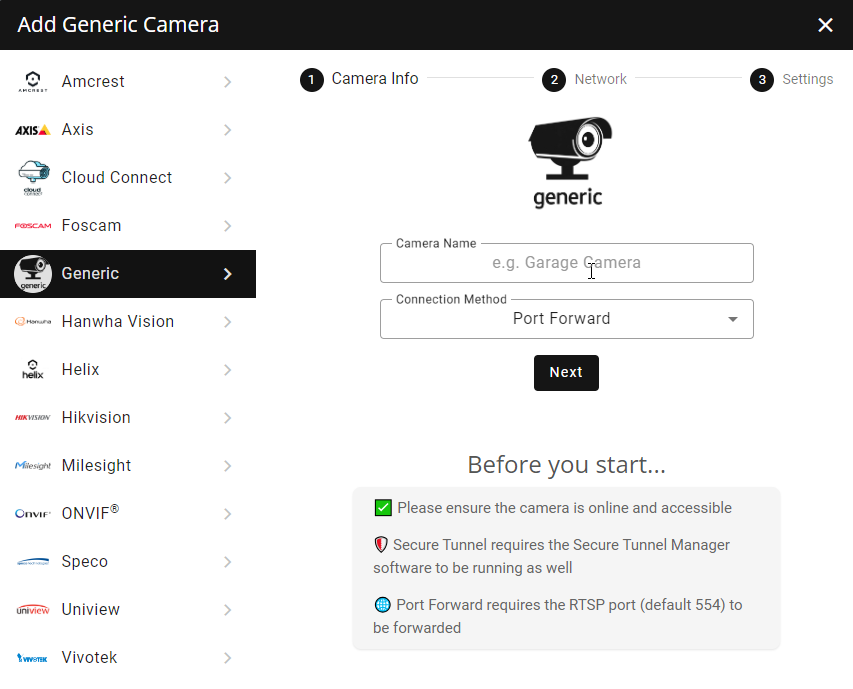Click the Vivotek brand logo icon
The image size is (853, 689).
click(x=33, y=658)
